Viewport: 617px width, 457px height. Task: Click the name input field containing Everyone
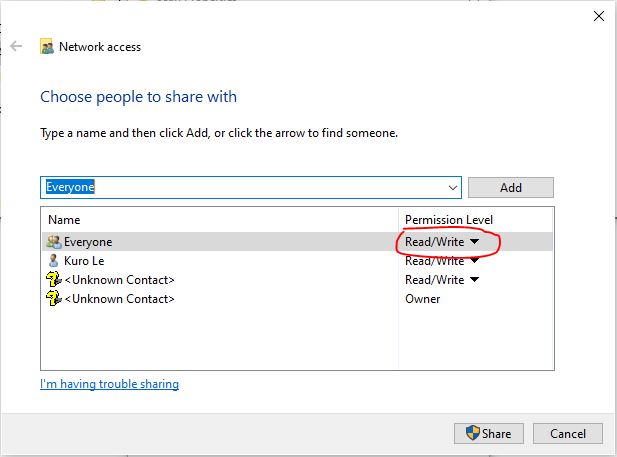coord(240,187)
